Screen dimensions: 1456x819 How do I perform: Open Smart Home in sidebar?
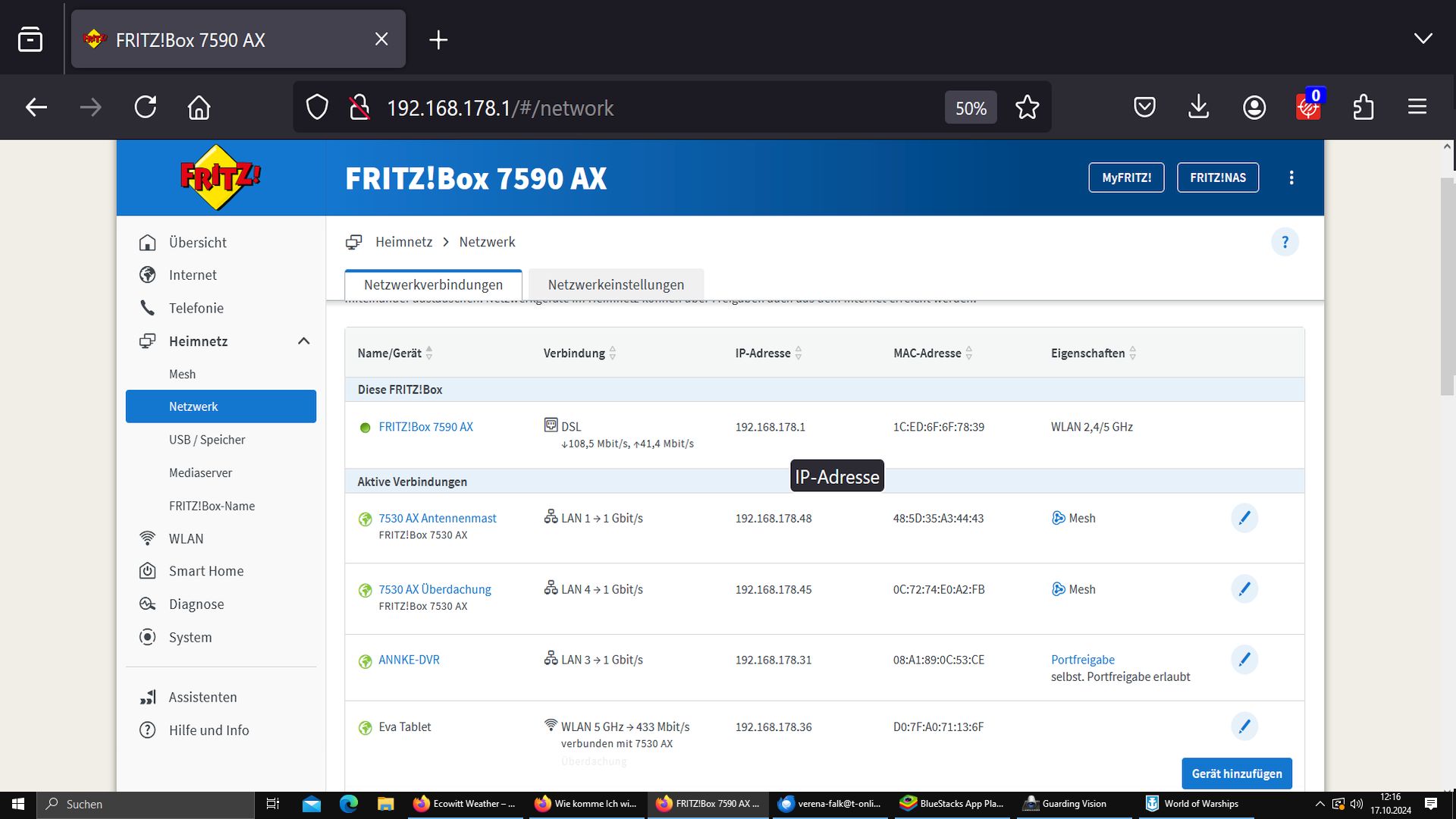point(206,571)
